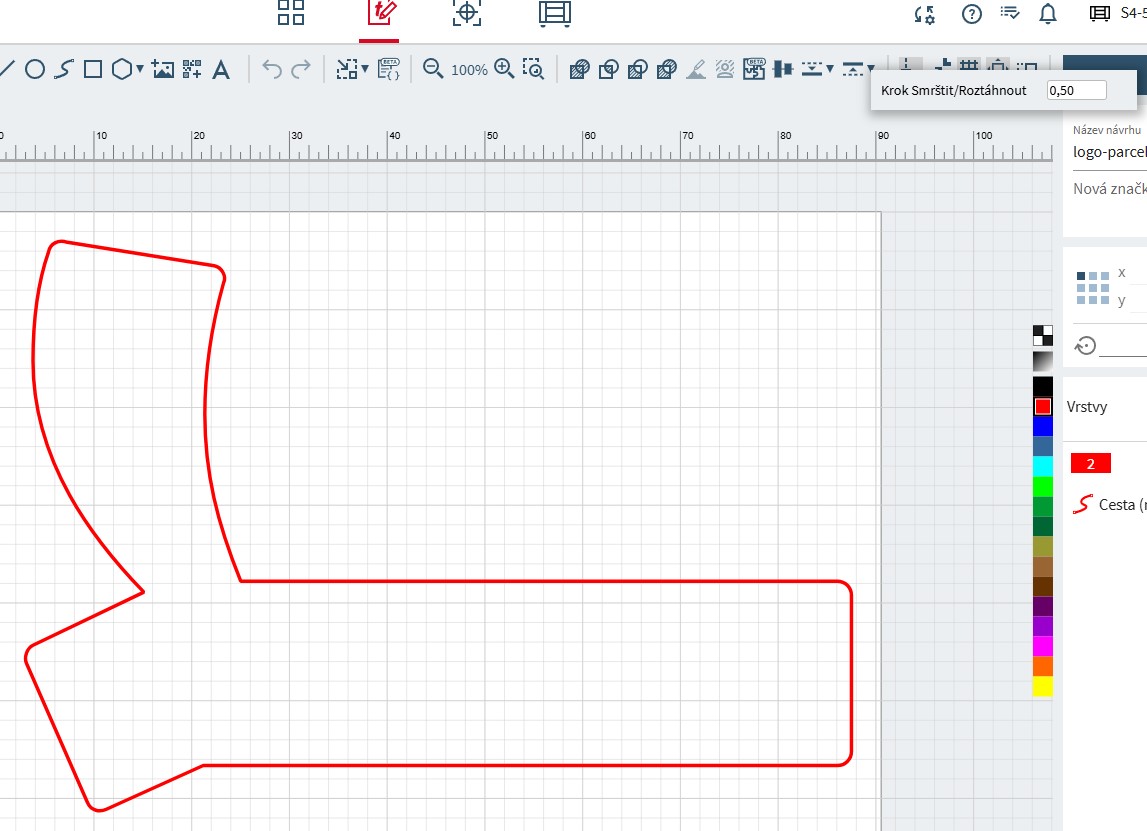Select the ellipse drawing tool
1147x831 pixels.
click(x=34, y=69)
